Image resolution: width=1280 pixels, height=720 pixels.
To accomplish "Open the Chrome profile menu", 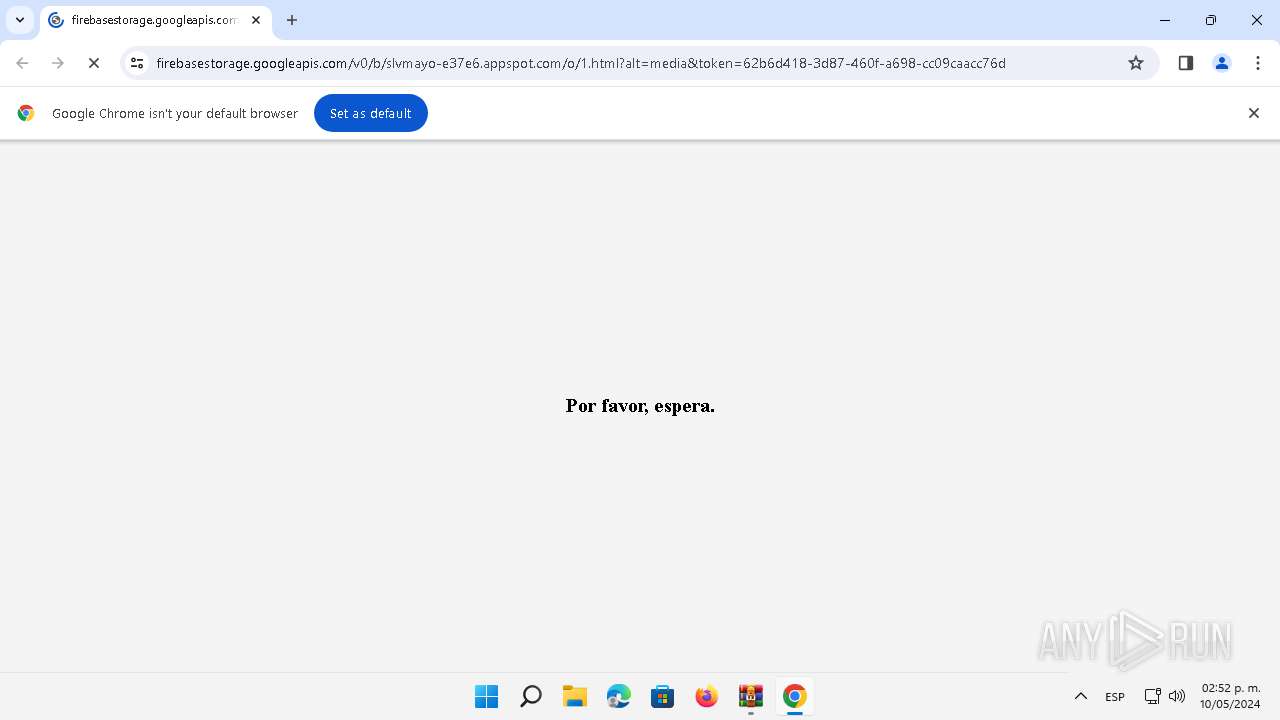I will [1222, 63].
